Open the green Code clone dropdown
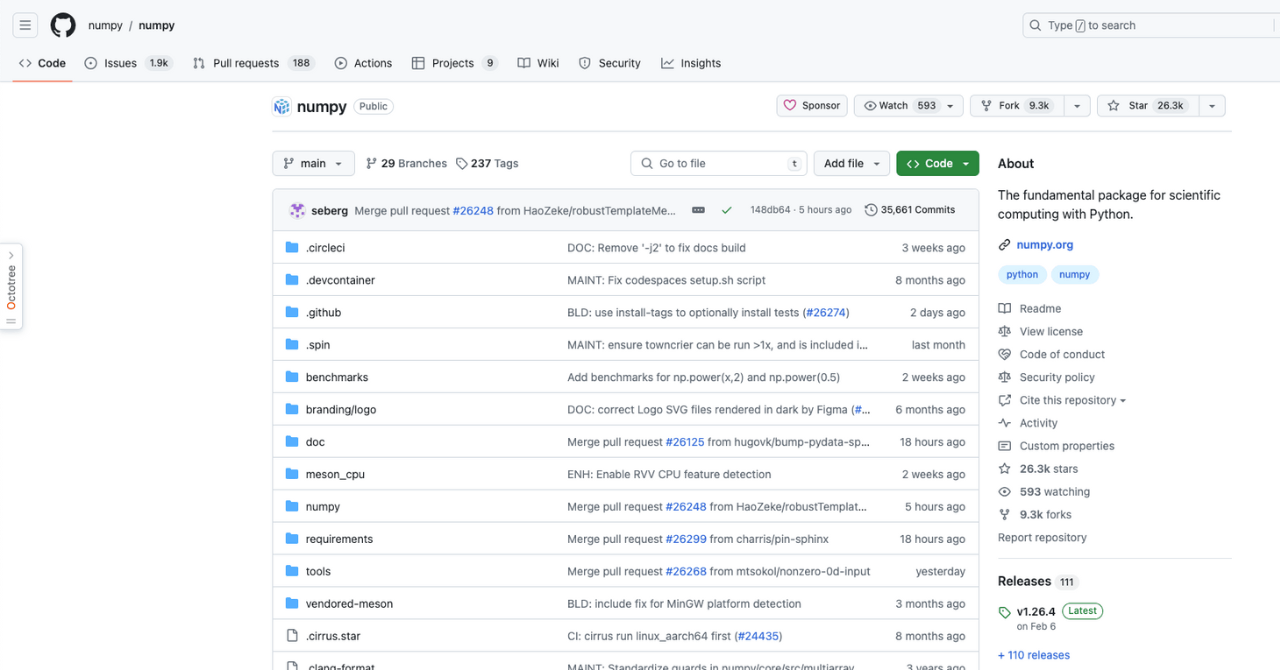This screenshot has height=670, width=1280. (938, 163)
